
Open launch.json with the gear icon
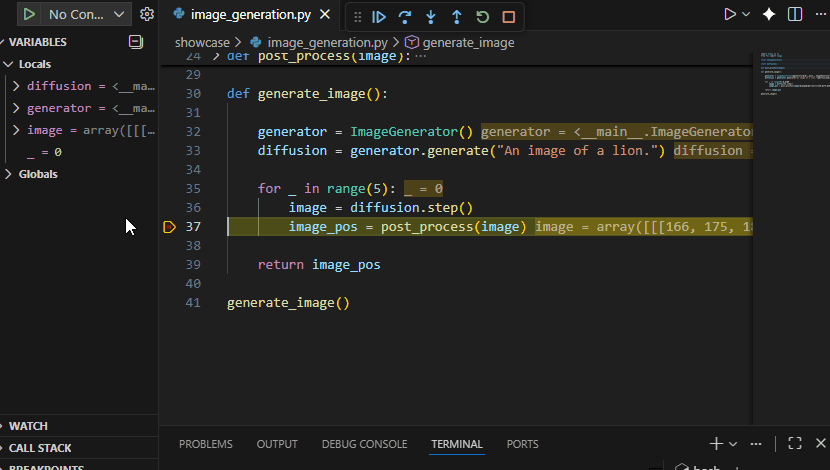[x=147, y=14]
